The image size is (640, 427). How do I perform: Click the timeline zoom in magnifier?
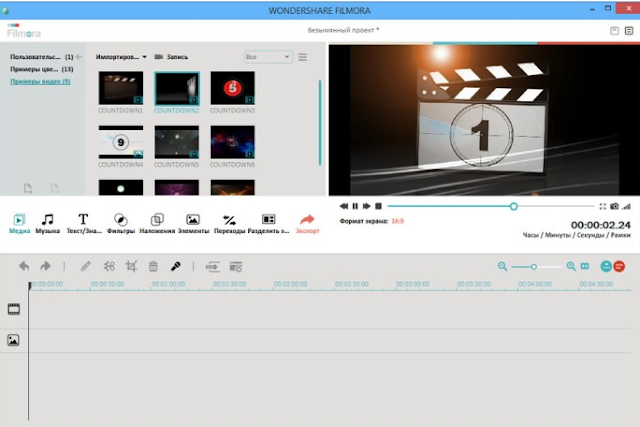[571, 267]
